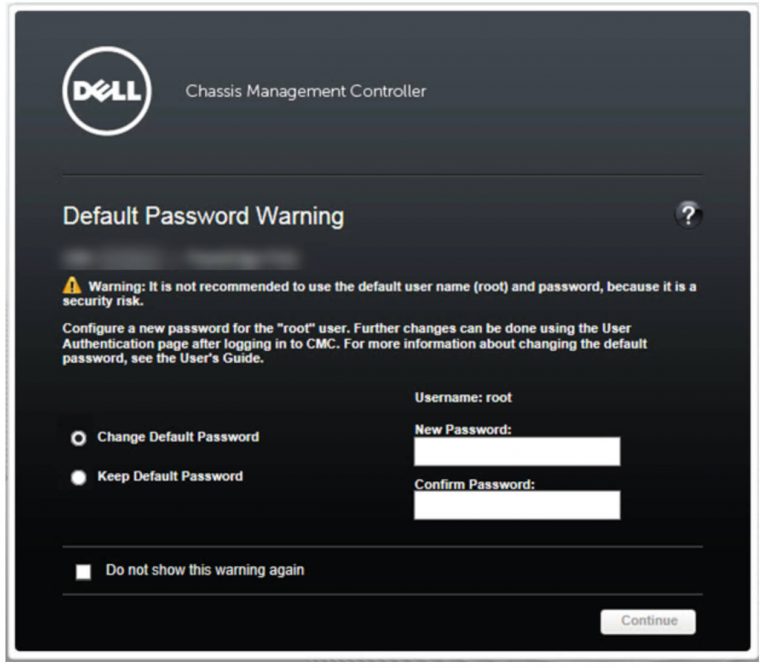Click the yellow warning triangle icon
Image resolution: width=768 pixels, height=668 pixels.
point(71,287)
